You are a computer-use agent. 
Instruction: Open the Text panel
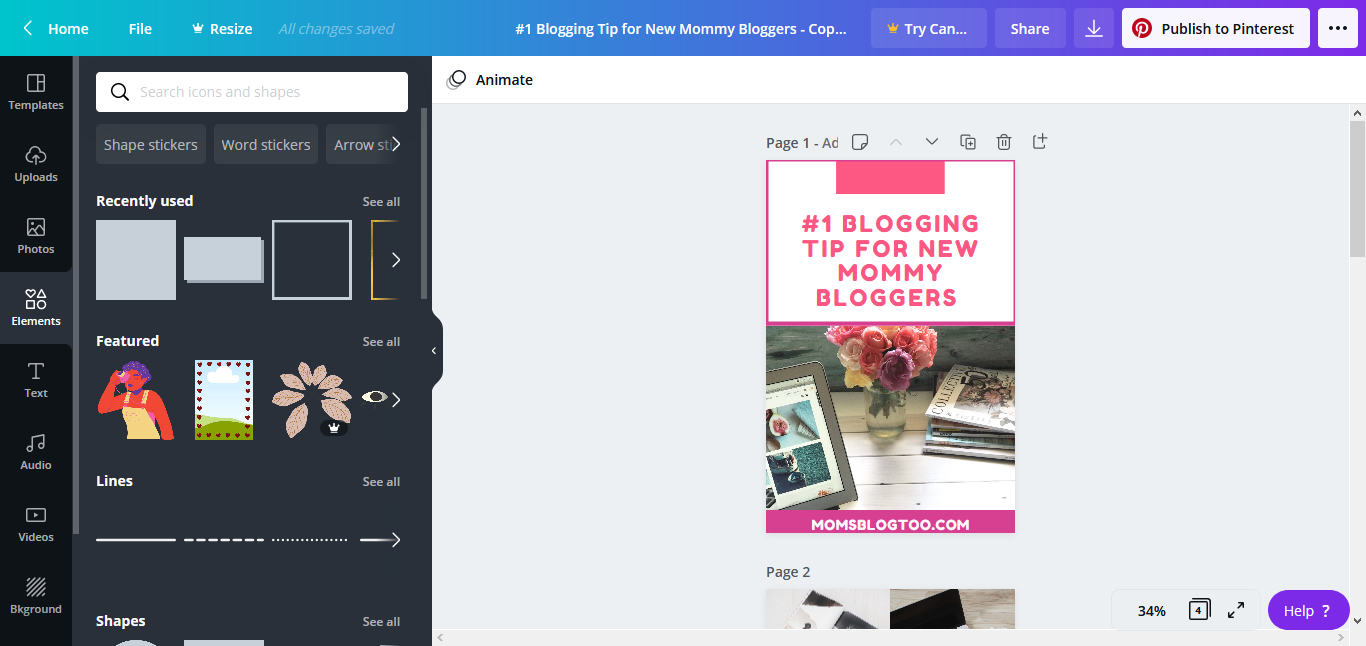coord(36,380)
